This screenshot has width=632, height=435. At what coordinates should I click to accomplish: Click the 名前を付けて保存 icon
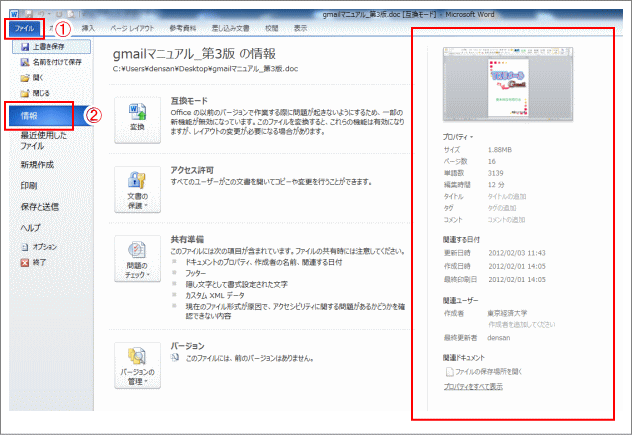(x=25, y=62)
